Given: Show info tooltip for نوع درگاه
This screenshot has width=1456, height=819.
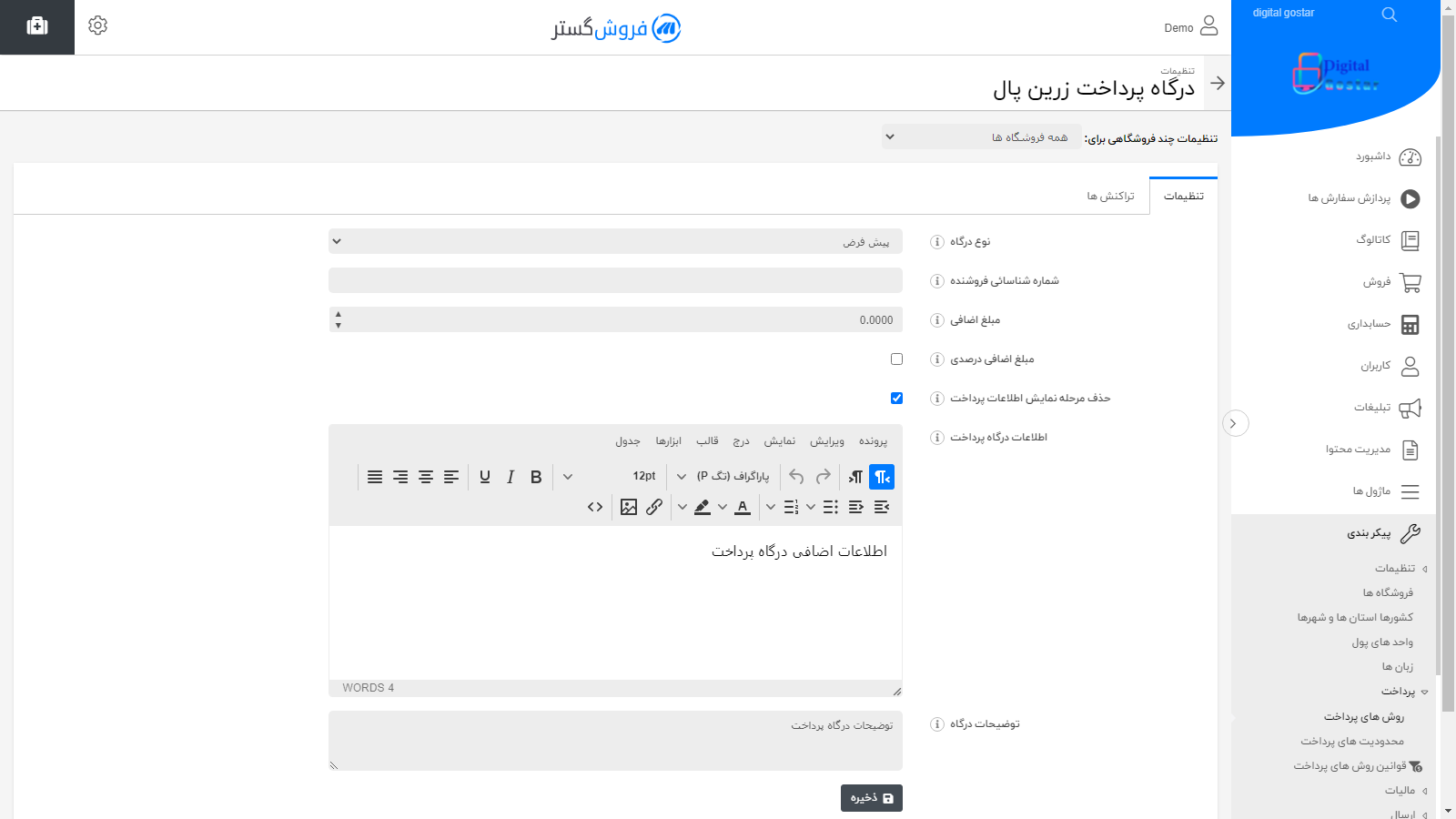Looking at the screenshot, I should (937, 242).
